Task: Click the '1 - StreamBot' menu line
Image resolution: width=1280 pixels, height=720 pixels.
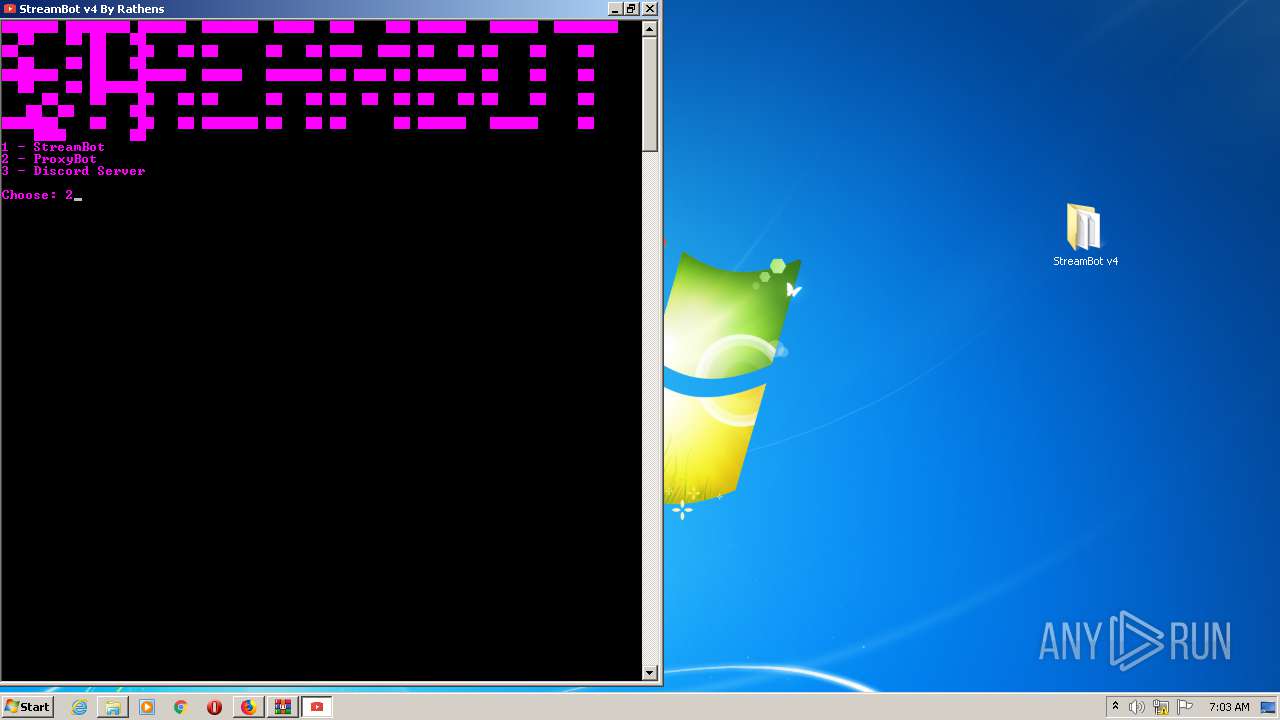Action: (53, 147)
